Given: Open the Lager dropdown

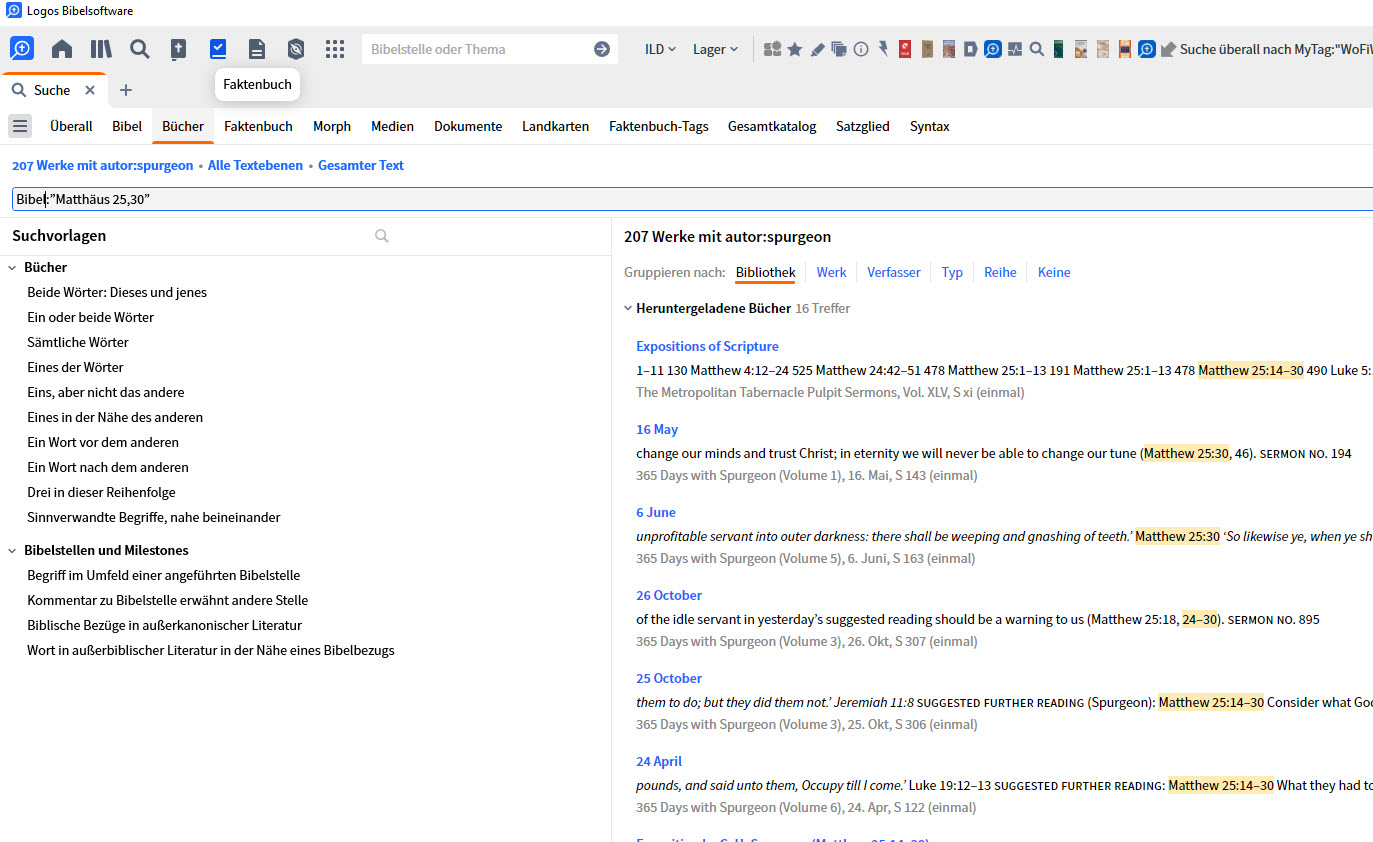Looking at the screenshot, I should click(715, 49).
